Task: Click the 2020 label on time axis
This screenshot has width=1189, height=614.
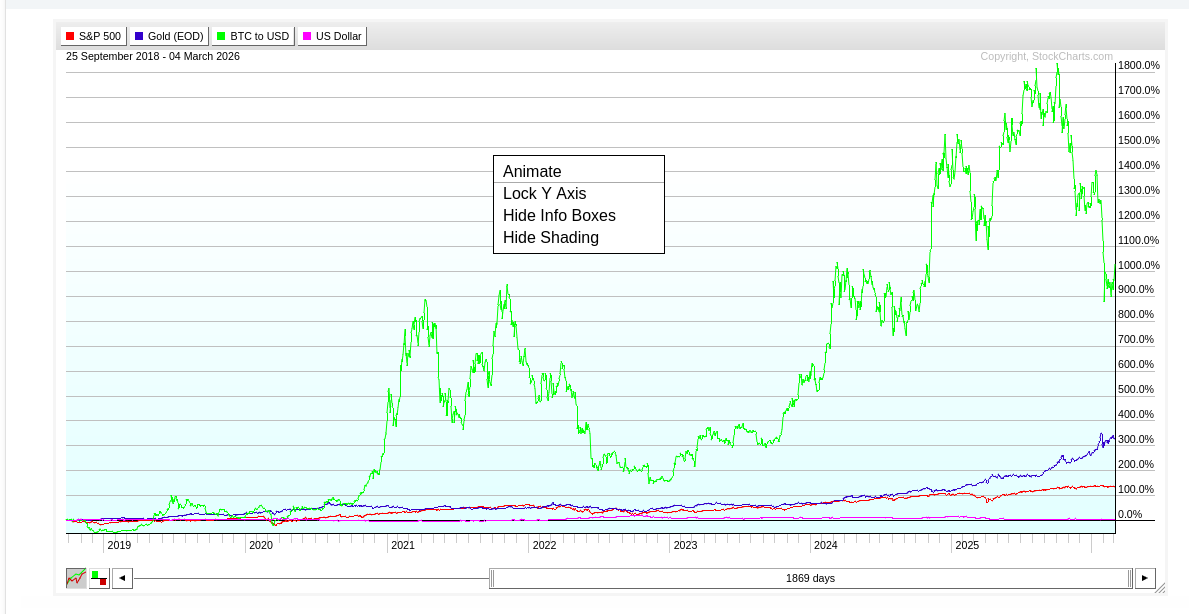Action: (261, 545)
